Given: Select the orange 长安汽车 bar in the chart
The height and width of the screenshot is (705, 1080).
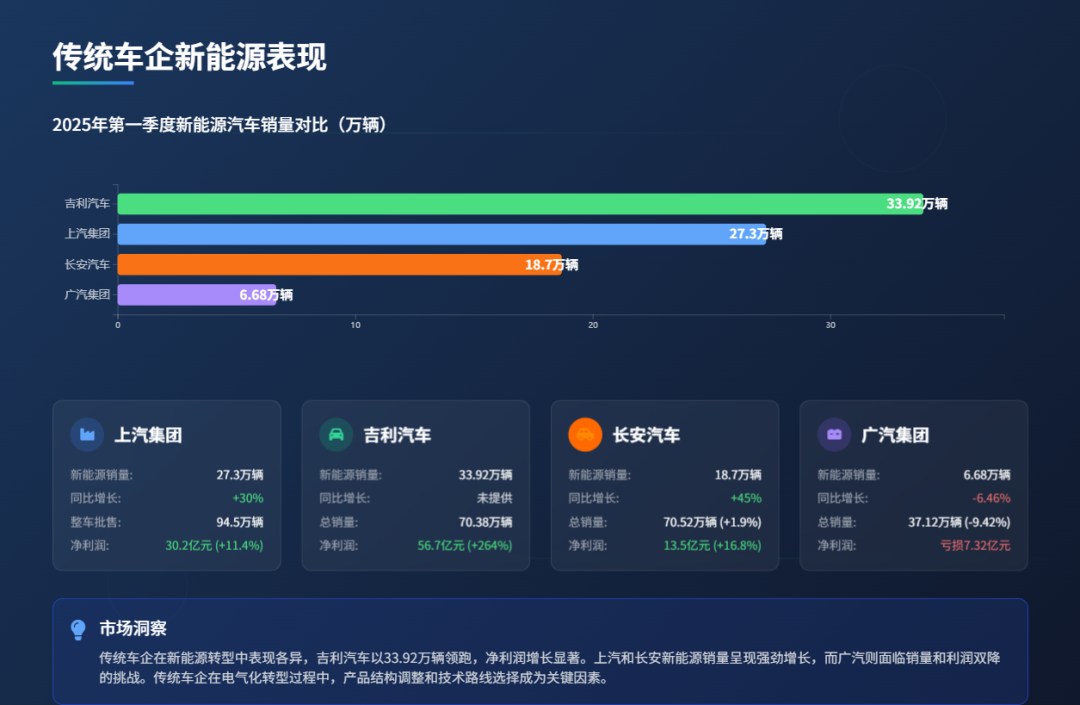Looking at the screenshot, I should pyautogui.click(x=340, y=264).
